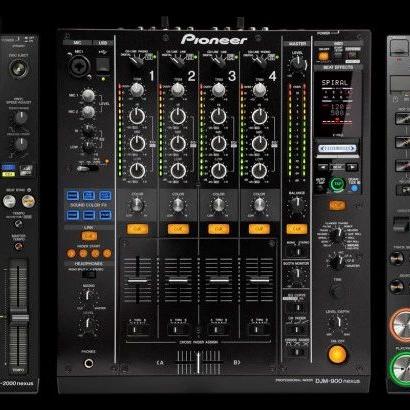Turn the MIC 1 level knob
The image size is (410, 410).
click(88, 95)
